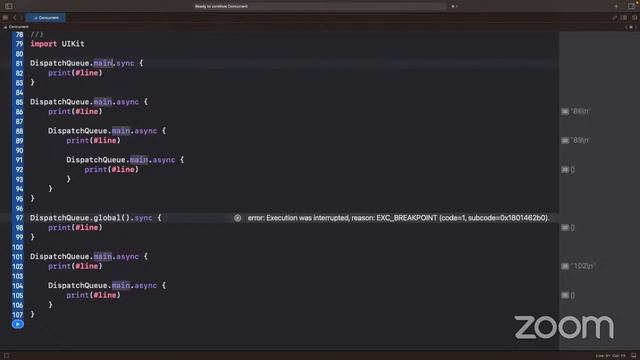Click the error icon on line 97
The width and height of the screenshot is (640, 360).
[238, 218]
